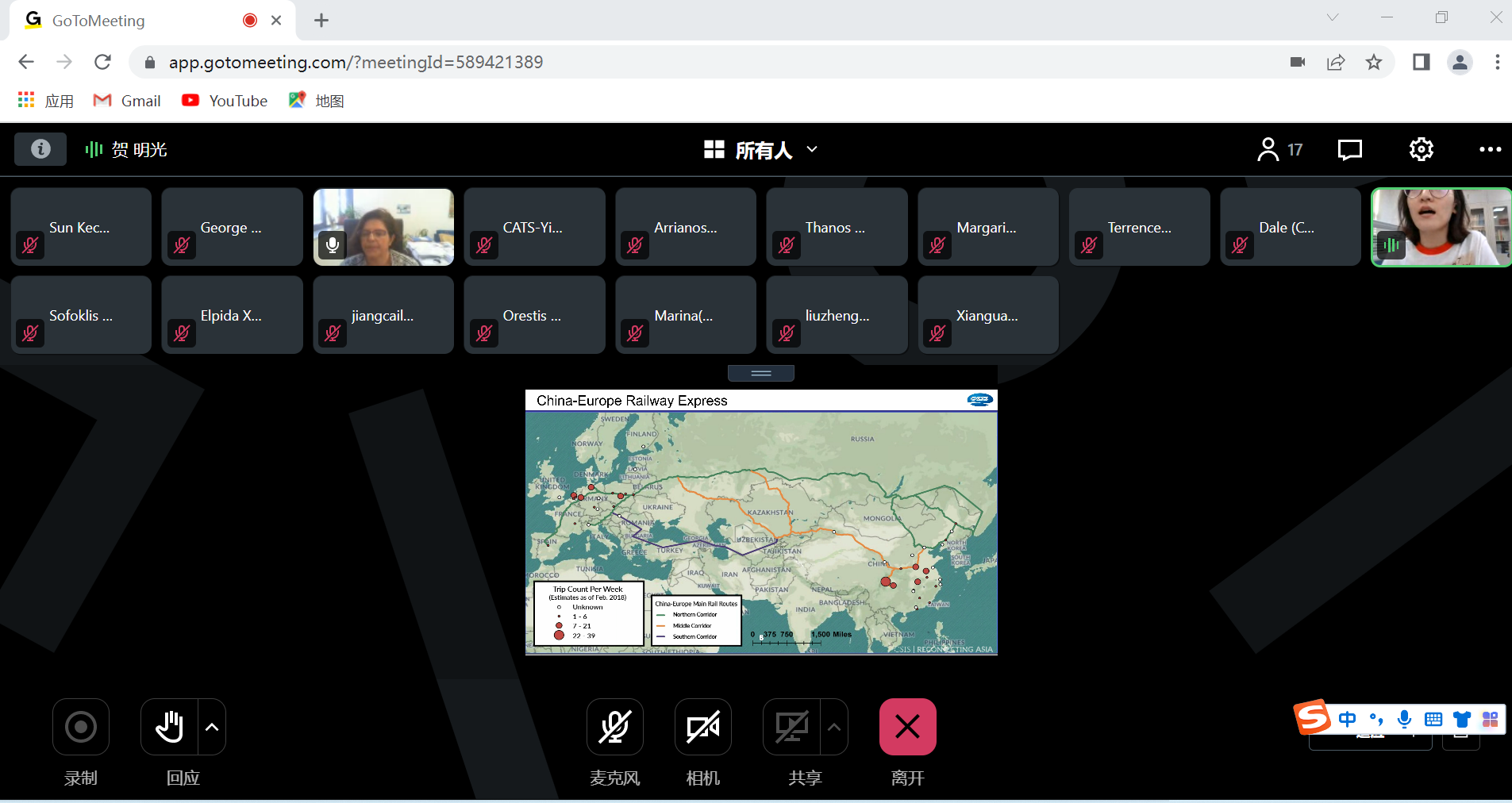Open Chrome three-dot menu
The image size is (1512, 803).
click(x=1497, y=62)
